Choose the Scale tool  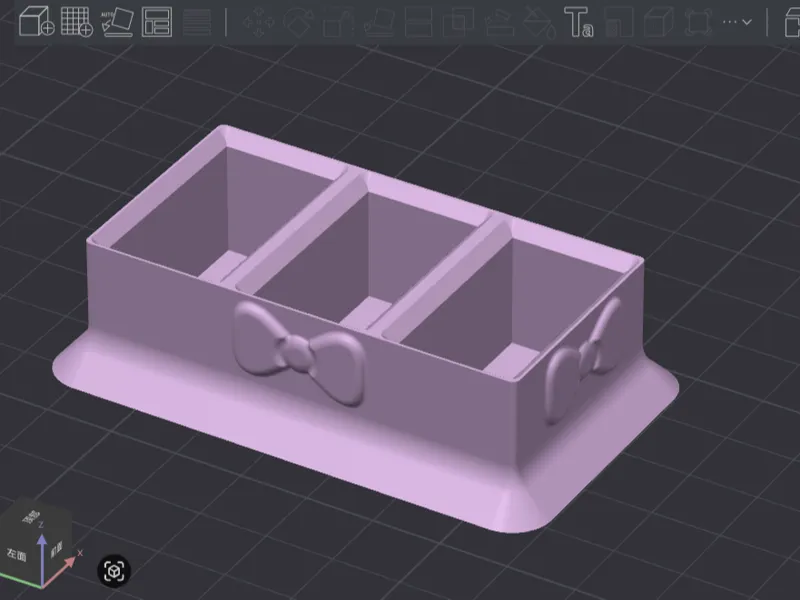338,22
